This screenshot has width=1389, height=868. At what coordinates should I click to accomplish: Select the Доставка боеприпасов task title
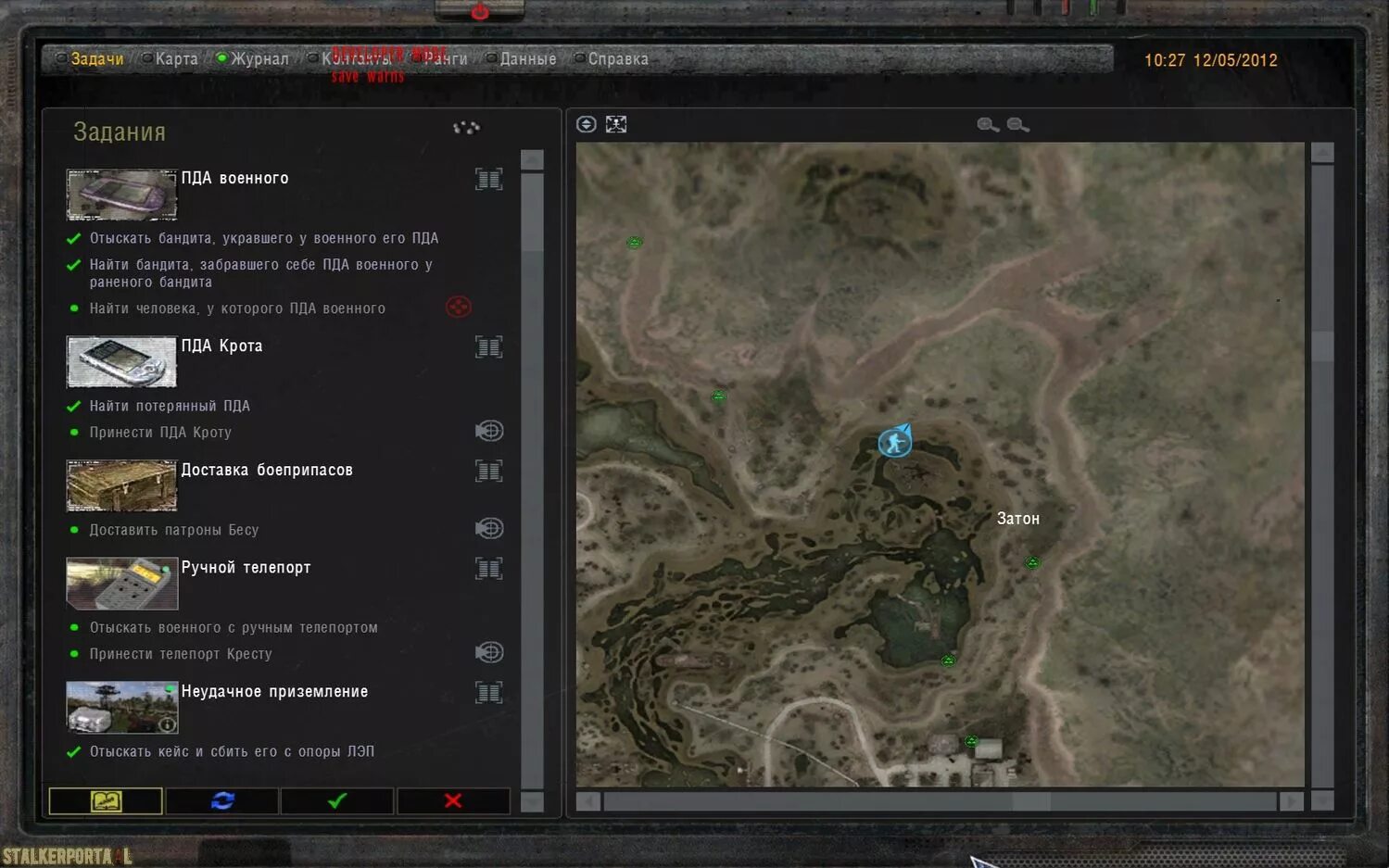(x=267, y=470)
